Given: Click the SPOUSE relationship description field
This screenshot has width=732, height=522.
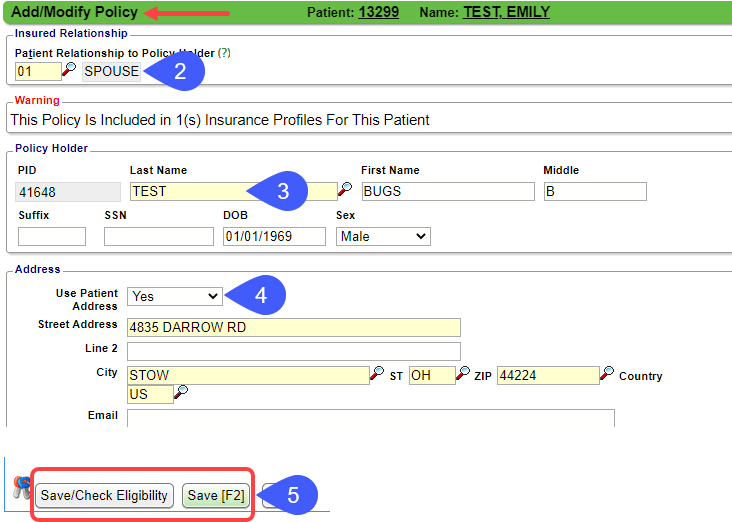Looking at the screenshot, I should [x=112, y=71].
